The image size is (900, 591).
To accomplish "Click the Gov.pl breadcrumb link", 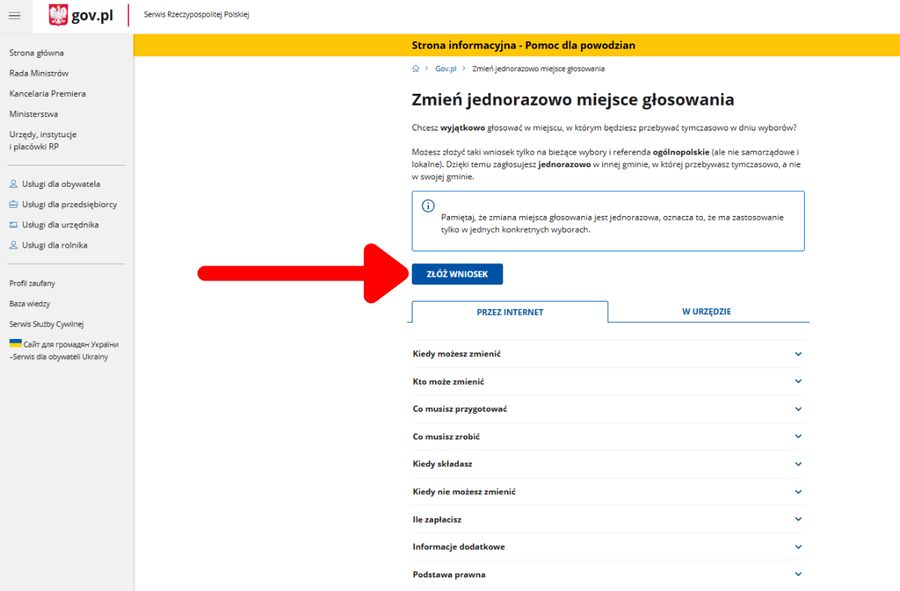I will click(x=445, y=68).
